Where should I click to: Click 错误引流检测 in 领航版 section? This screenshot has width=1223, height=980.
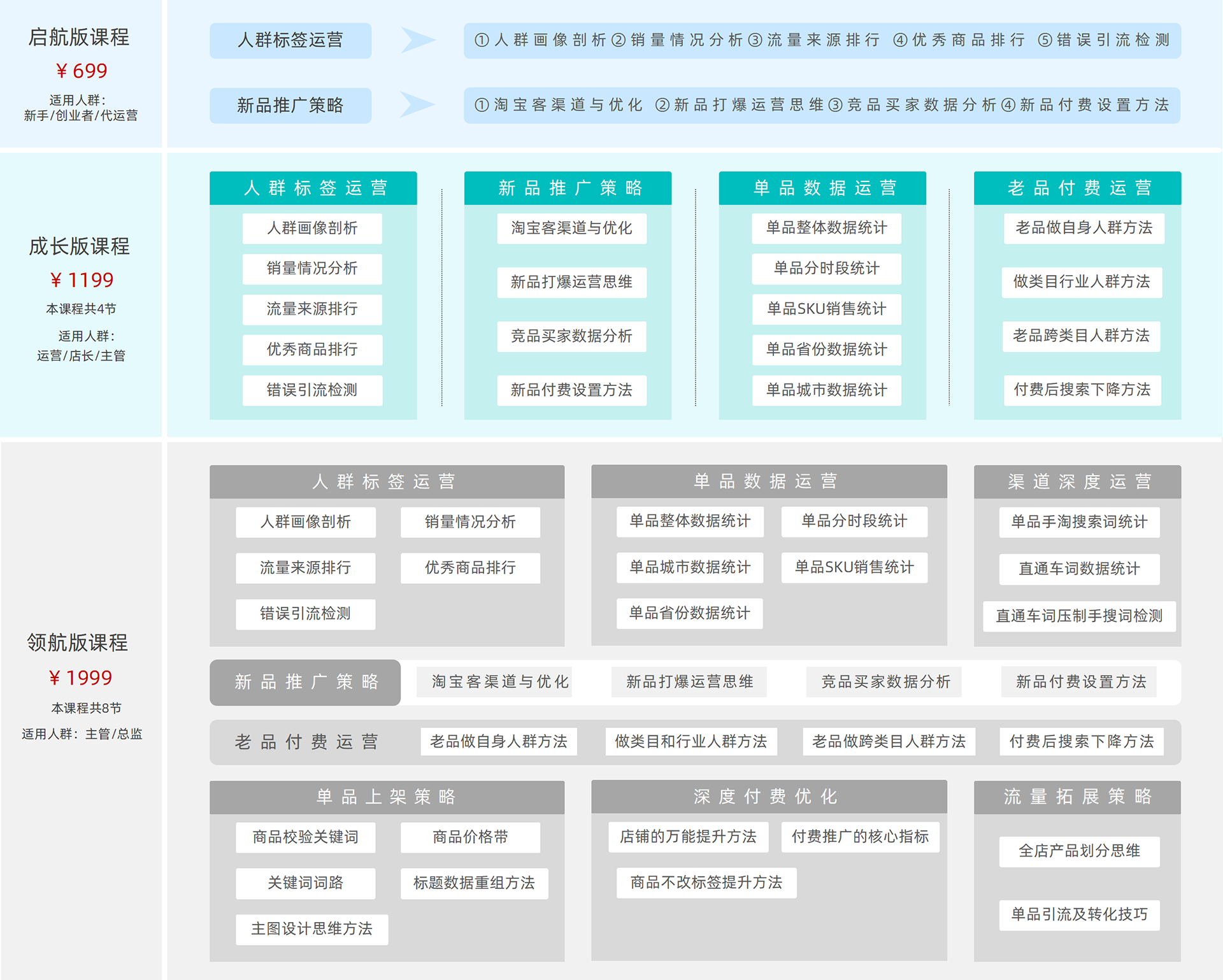click(x=305, y=614)
